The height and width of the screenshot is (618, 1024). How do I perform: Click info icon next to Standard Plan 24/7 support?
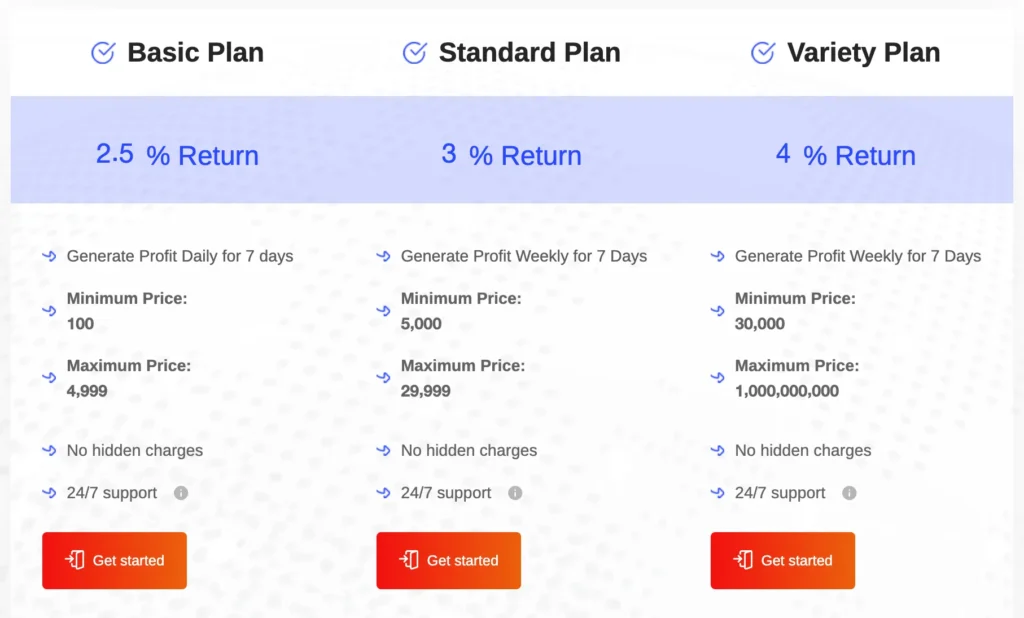tap(515, 493)
